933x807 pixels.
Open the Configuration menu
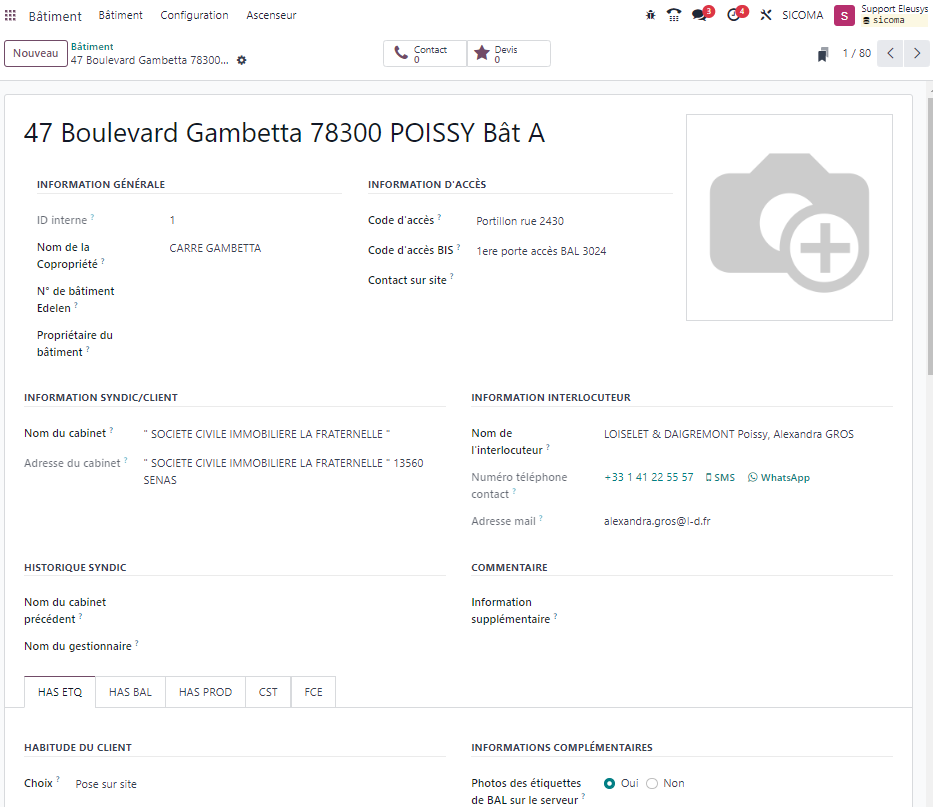coord(194,15)
